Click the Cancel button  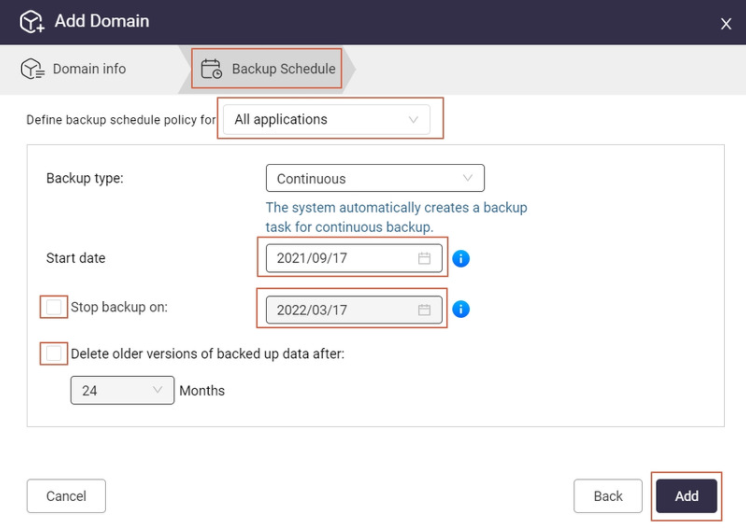[x=66, y=496]
